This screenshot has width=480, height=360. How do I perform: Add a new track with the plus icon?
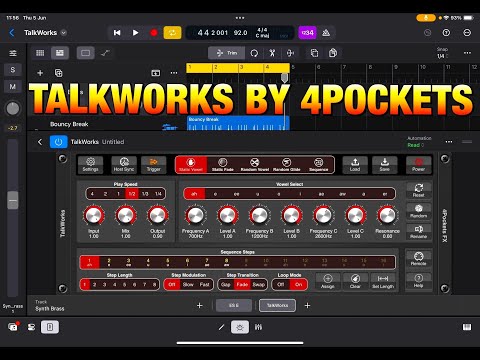point(40,73)
